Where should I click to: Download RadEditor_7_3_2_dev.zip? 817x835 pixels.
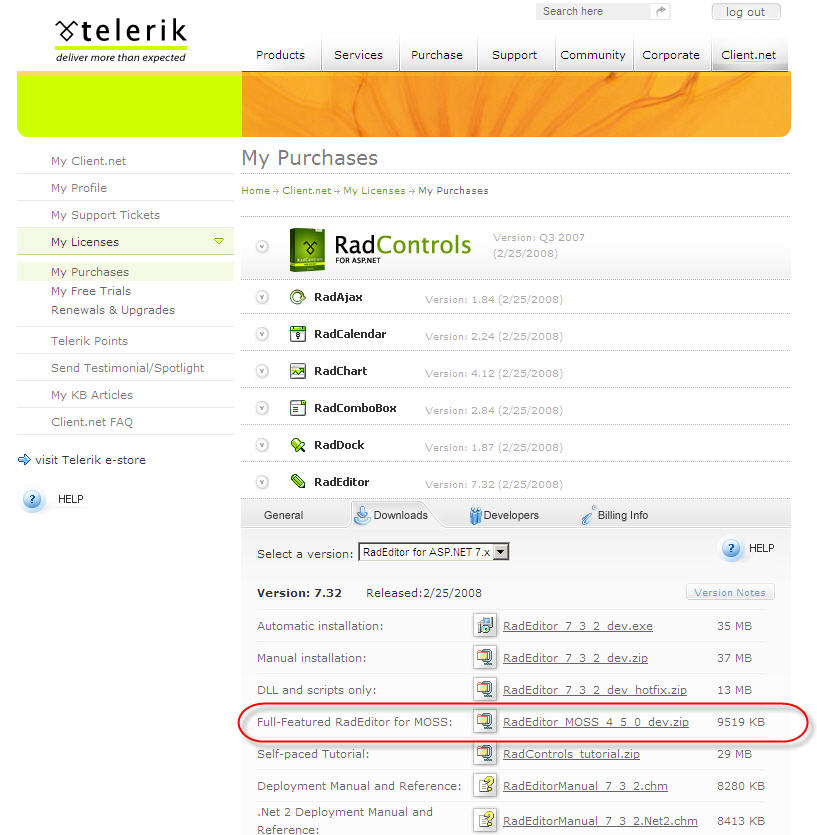(575, 658)
